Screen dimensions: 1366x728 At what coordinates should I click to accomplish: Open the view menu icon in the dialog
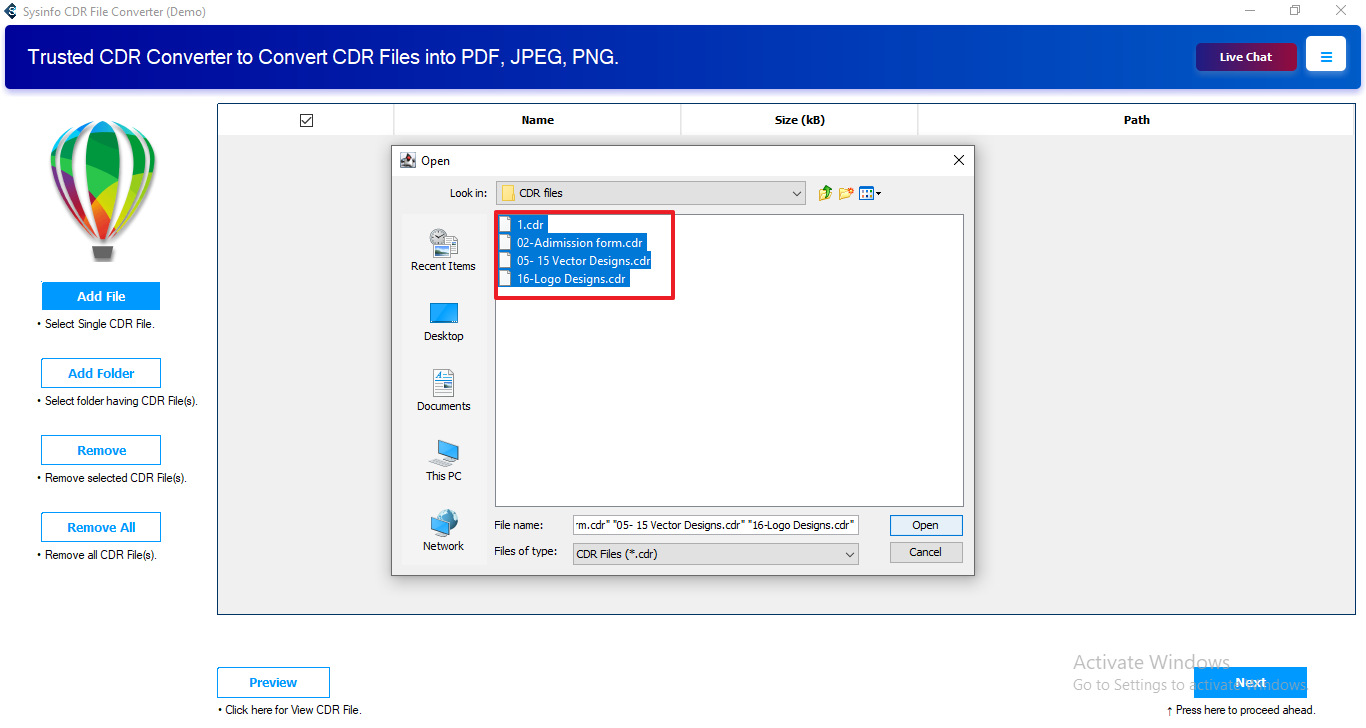869,193
